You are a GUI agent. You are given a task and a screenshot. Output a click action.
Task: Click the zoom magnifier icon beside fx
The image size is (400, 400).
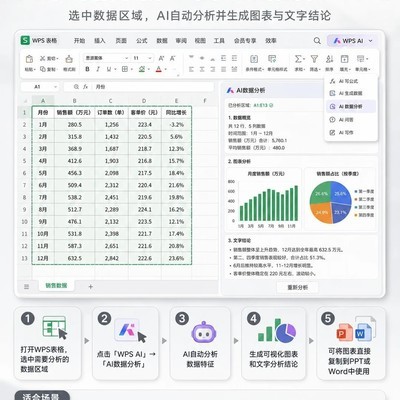[76, 87]
